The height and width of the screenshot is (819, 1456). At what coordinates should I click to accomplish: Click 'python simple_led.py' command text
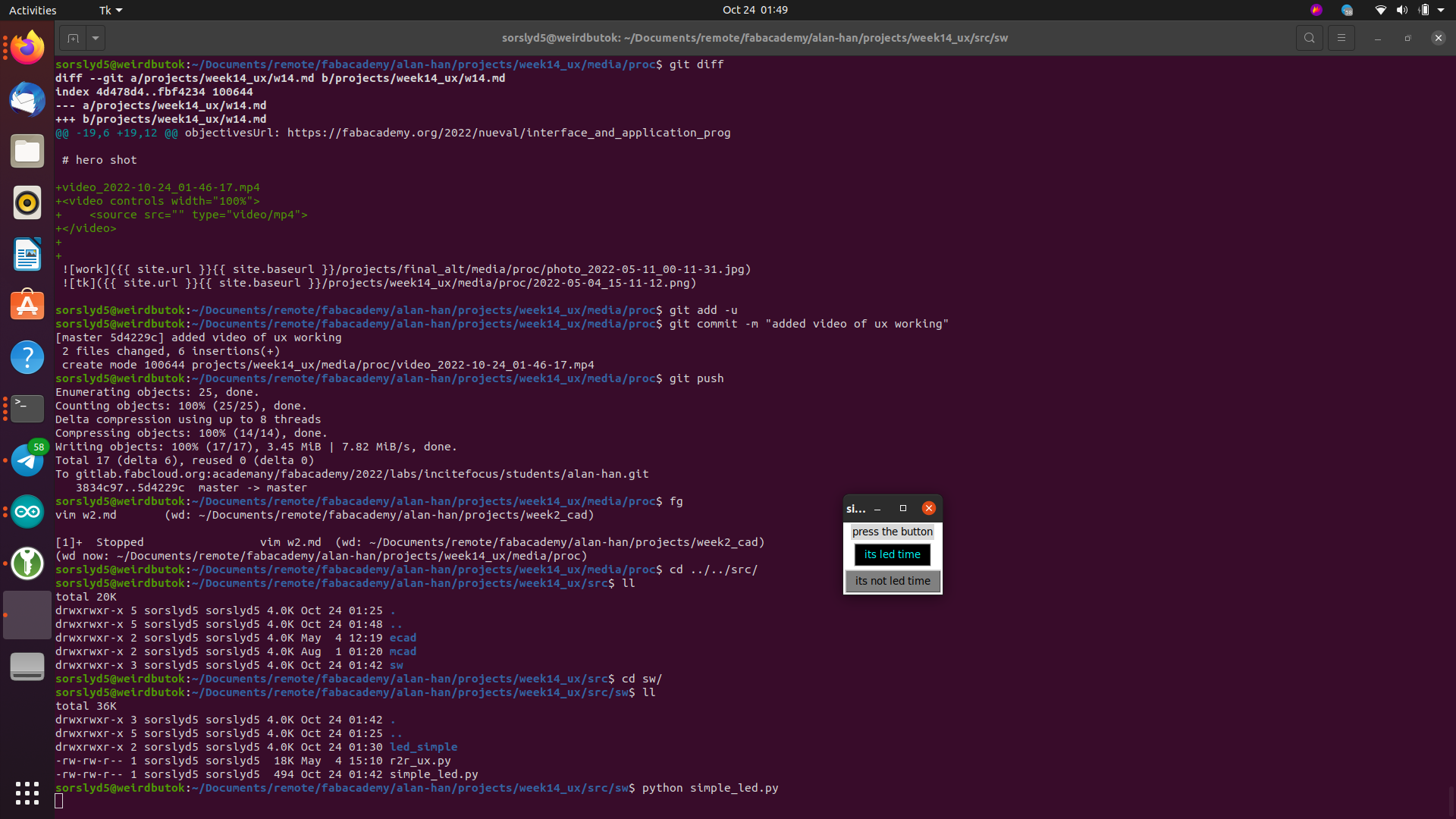710,788
